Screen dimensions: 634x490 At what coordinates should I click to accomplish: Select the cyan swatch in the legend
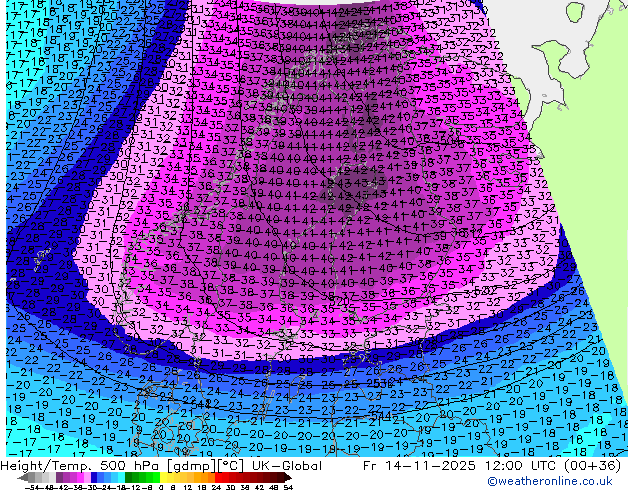tap(122, 478)
